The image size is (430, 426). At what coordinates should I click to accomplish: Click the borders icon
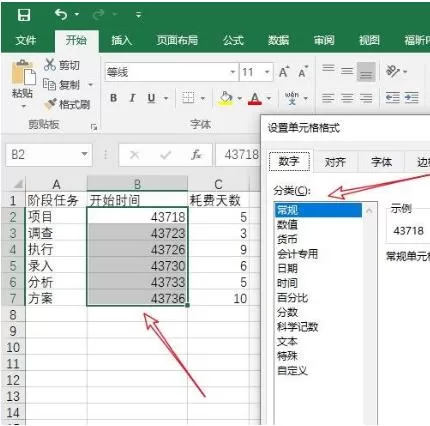[188, 98]
